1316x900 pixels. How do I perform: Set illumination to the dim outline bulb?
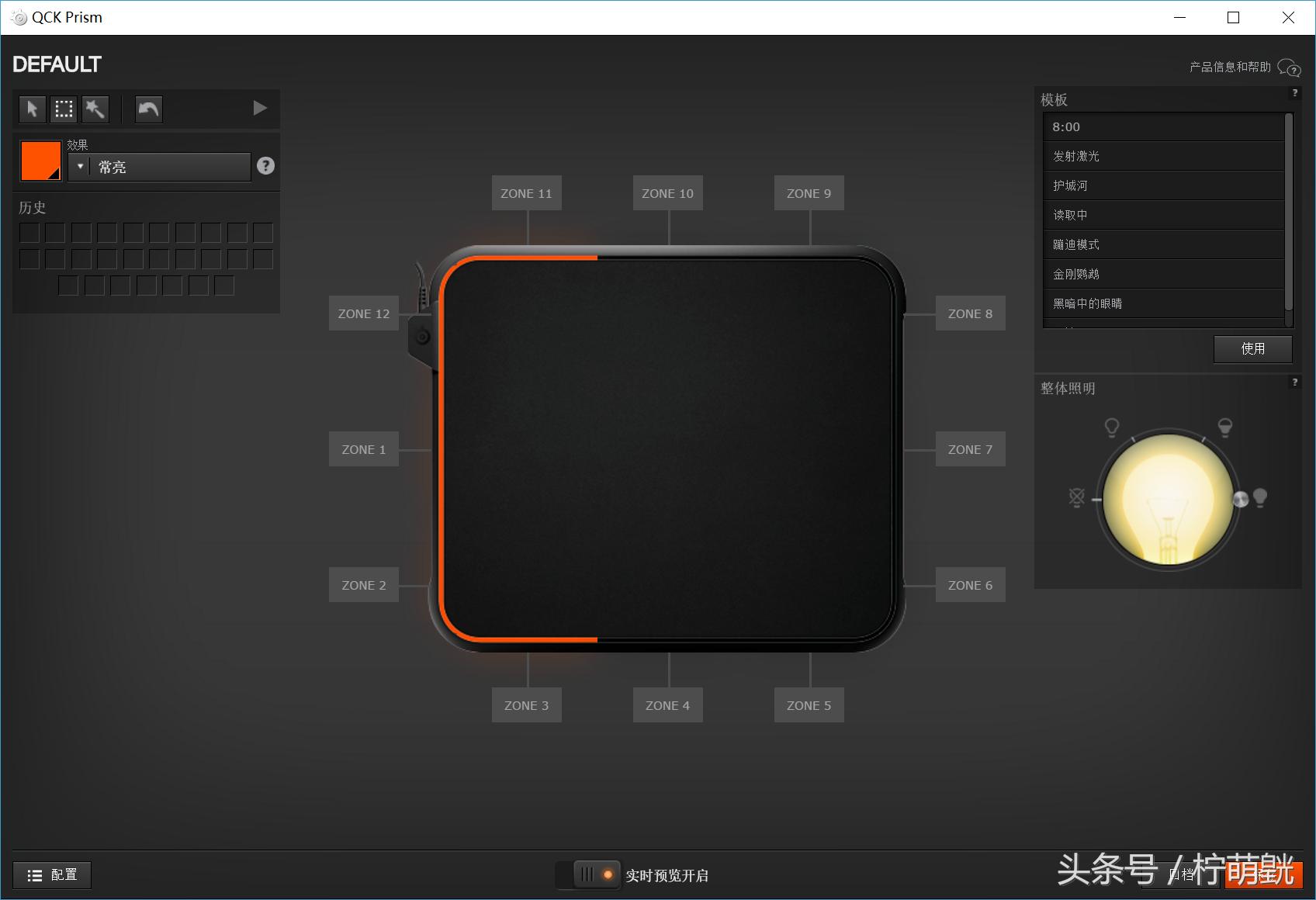coord(1112,427)
